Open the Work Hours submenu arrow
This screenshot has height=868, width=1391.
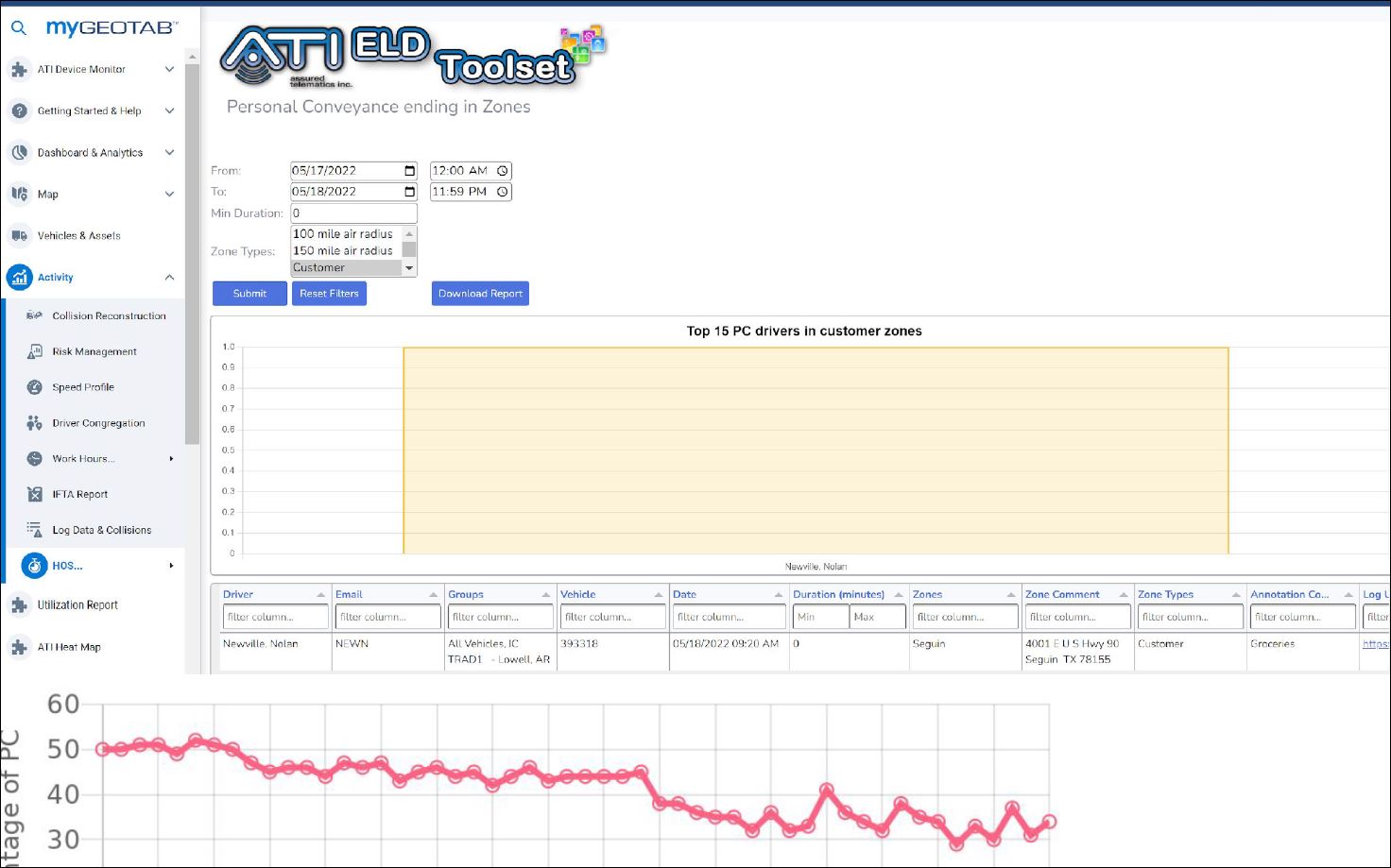point(171,459)
